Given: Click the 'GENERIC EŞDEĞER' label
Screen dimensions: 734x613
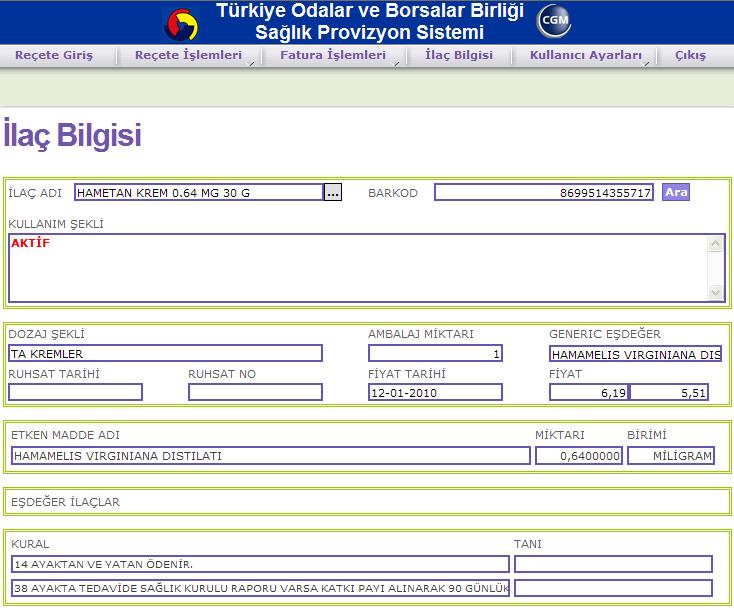Looking at the screenshot, I should coord(605,334).
